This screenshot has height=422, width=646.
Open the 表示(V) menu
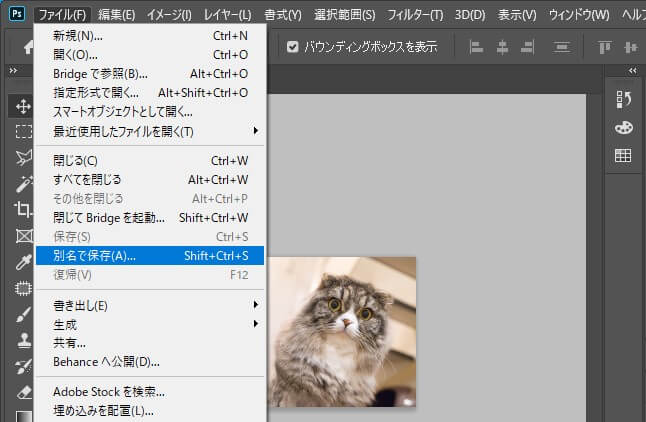click(x=517, y=15)
